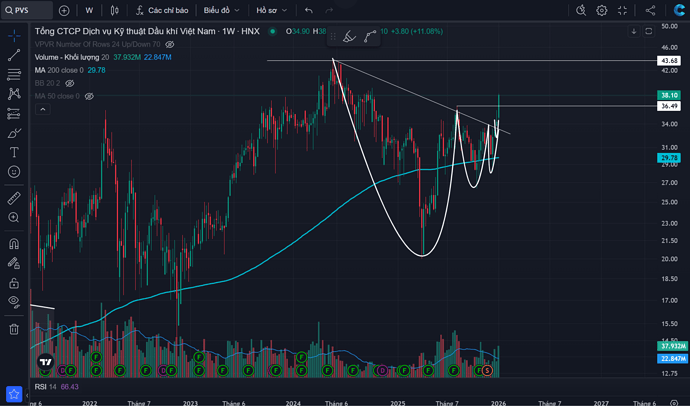Click the 2026 label on the time axis

(499, 403)
